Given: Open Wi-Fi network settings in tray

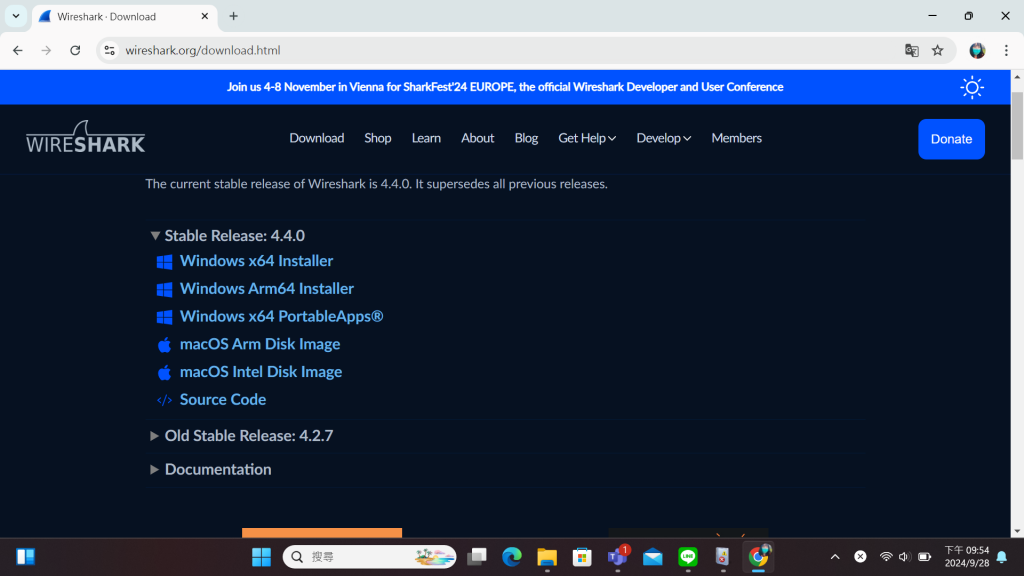Looking at the screenshot, I should (x=886, y=557).
